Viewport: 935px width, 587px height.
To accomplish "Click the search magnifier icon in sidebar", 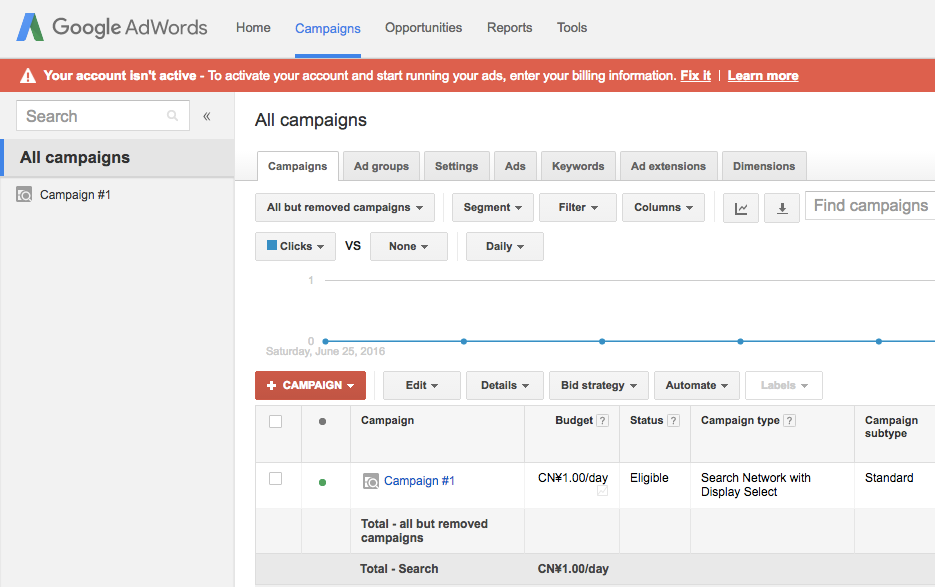I will pos(172,116).
